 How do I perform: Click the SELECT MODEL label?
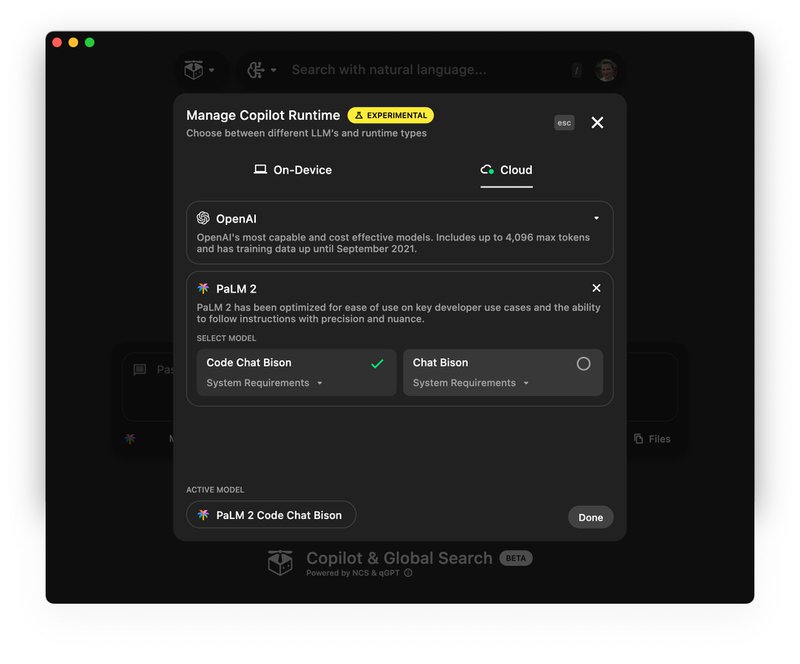point(227,338)
